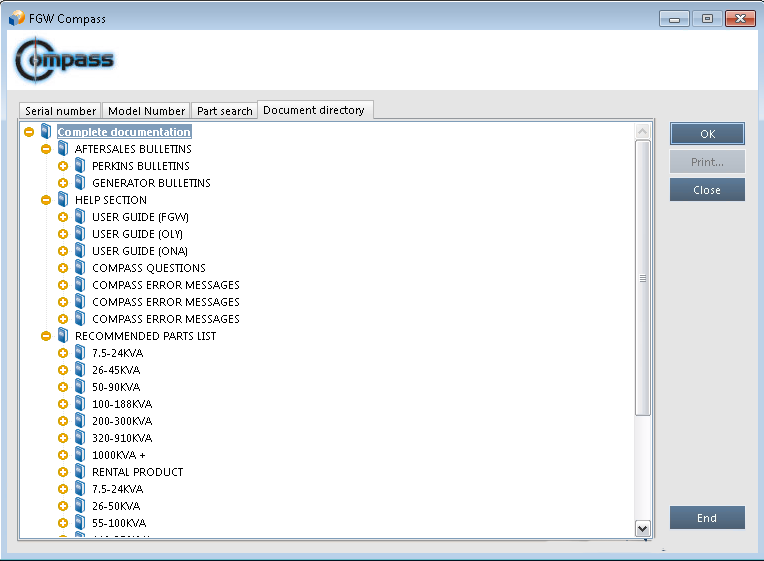
Task: Click the scroll down arrow of document tree
Action: pos(643,528)
